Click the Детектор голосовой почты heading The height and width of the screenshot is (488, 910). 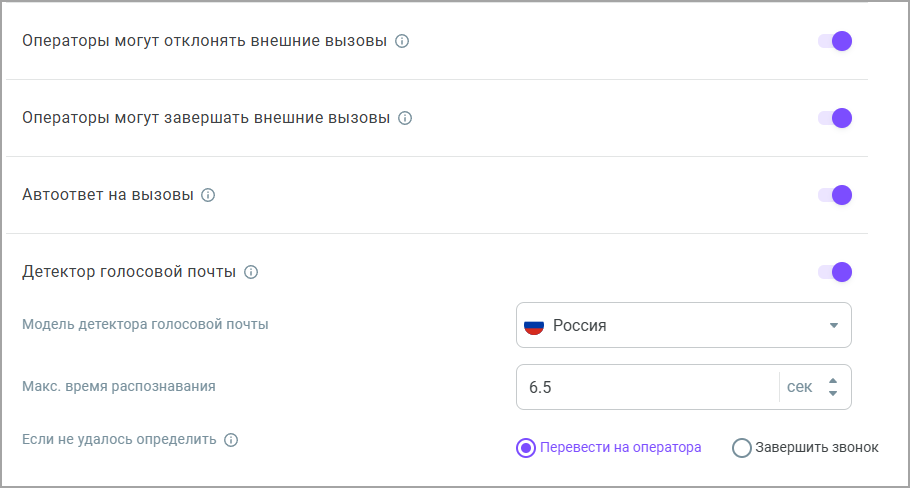(129, 272)
